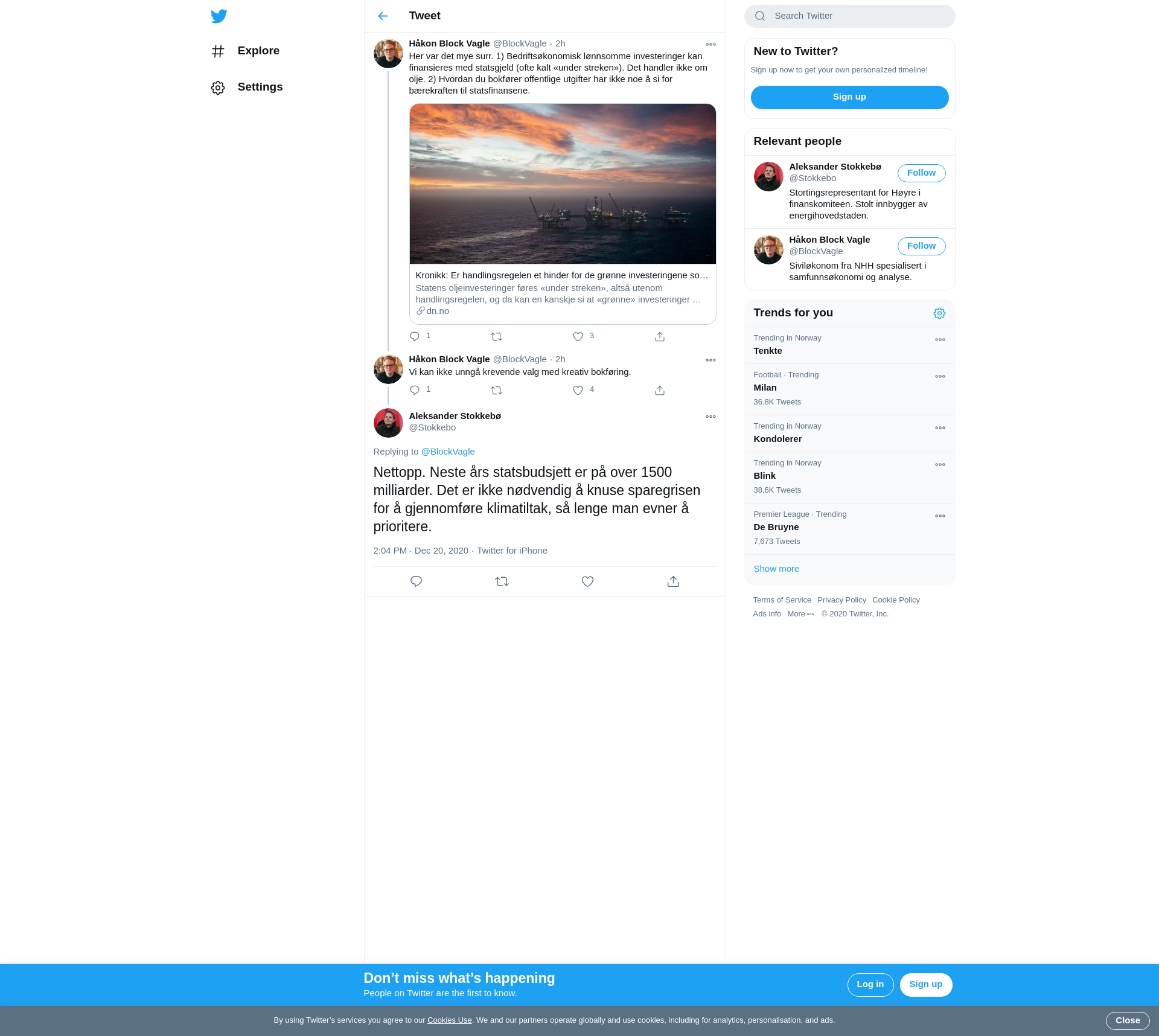The image size is (1159, 1036).
Task: Open the dn.no article image card
Action: point(563,184)
